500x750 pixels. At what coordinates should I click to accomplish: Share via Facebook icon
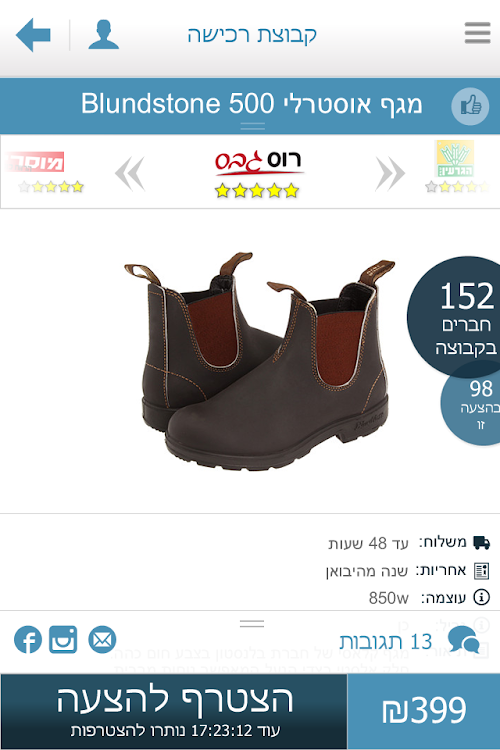tap(28, 639)
